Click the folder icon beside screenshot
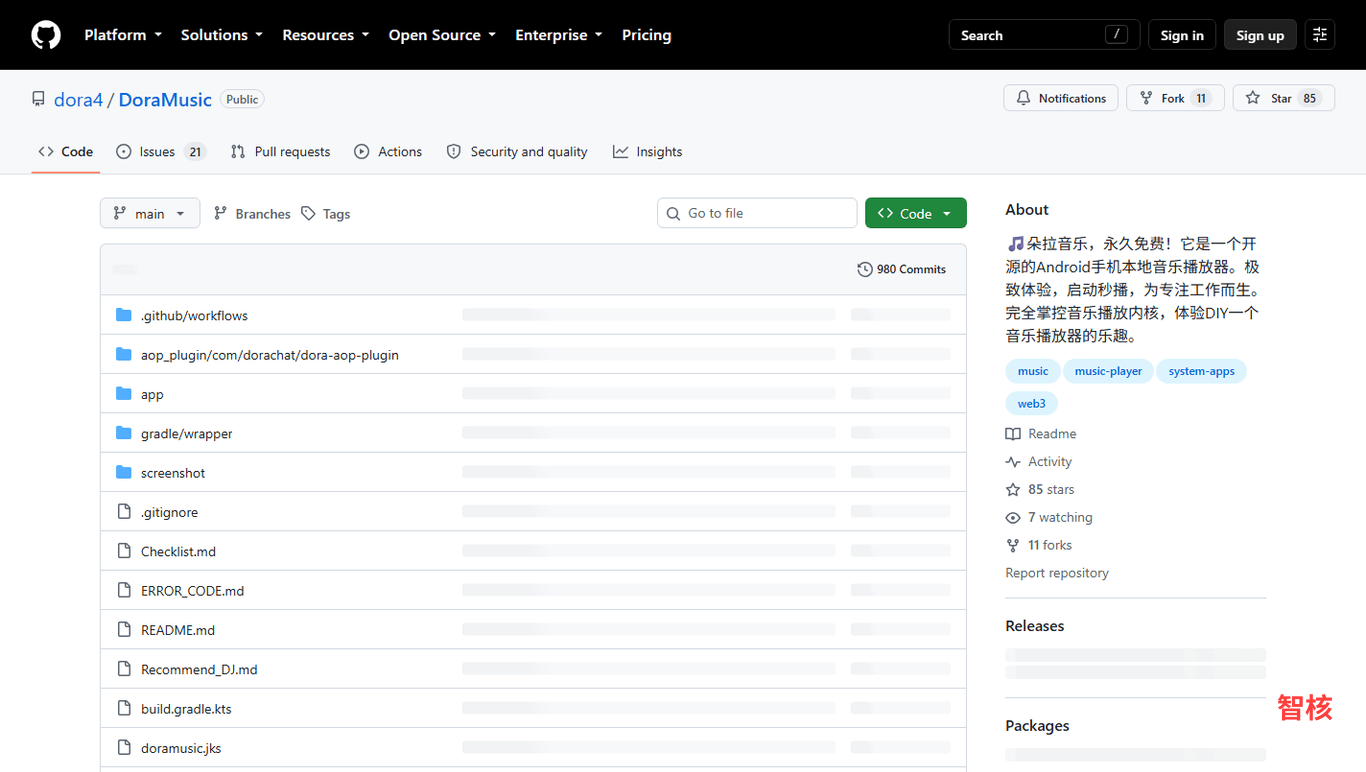 click(124, 473)
